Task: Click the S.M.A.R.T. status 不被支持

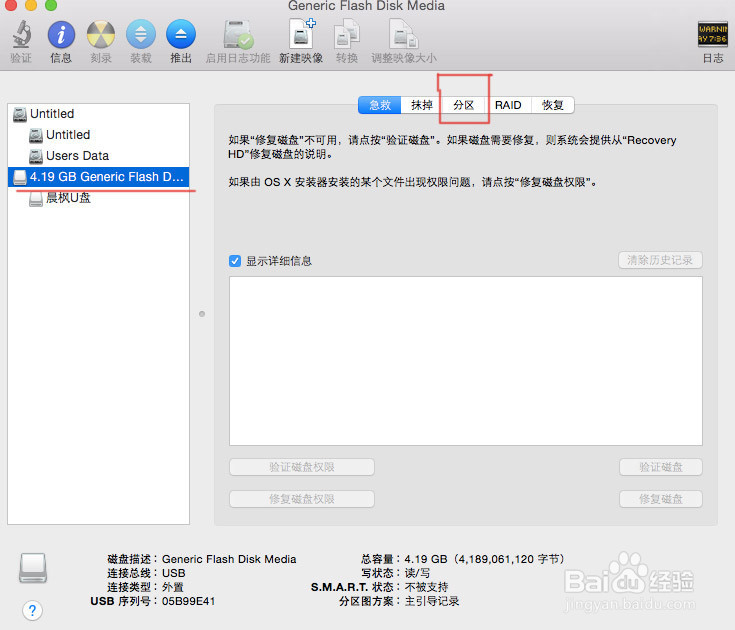Action: click(427, 587)
